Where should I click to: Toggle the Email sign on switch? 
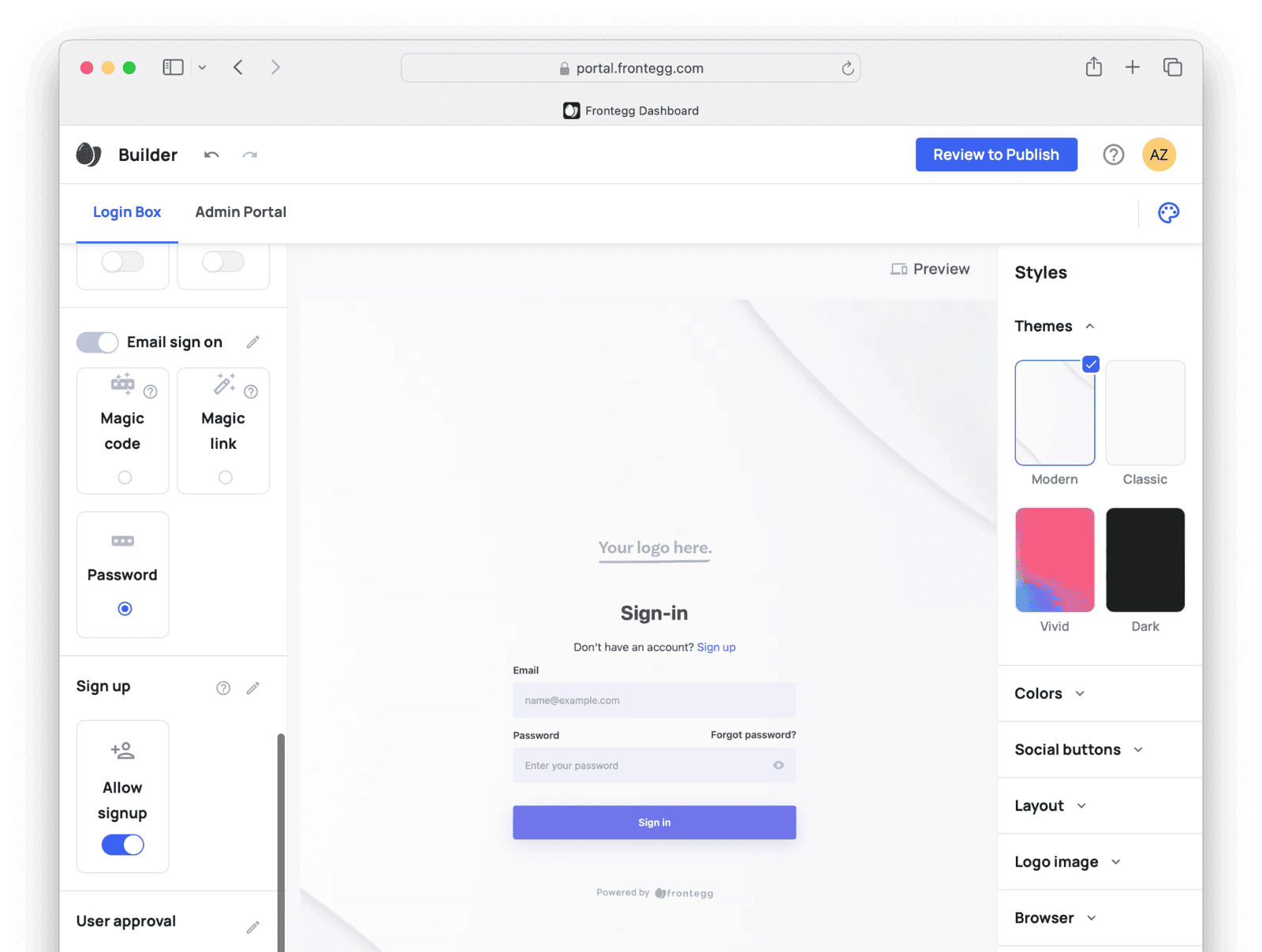pyautogui.click(x=98, y=342)
